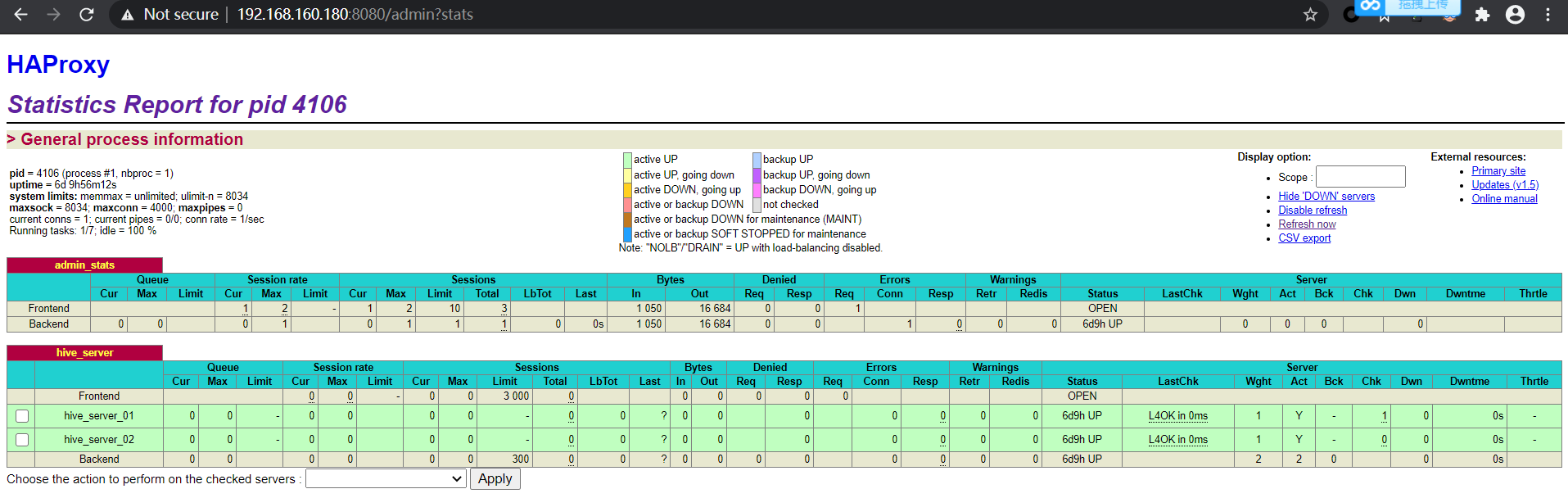Image resolution: width=1568 pixels, height=498 pixels.
Task: Click the browser forward arrow
Action: point(54,15)
